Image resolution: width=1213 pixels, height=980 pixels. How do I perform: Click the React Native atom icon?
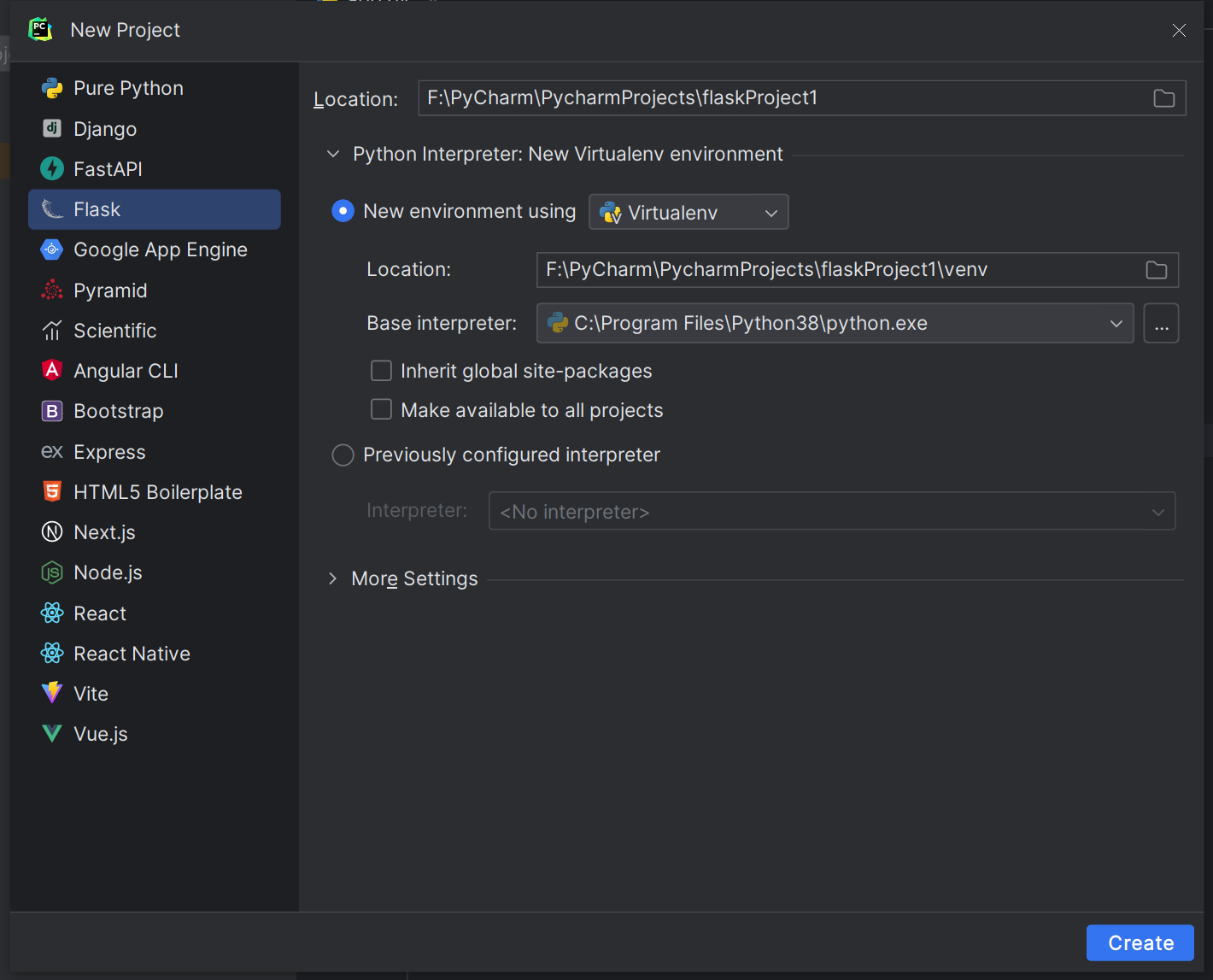click(x=52, y=653)
